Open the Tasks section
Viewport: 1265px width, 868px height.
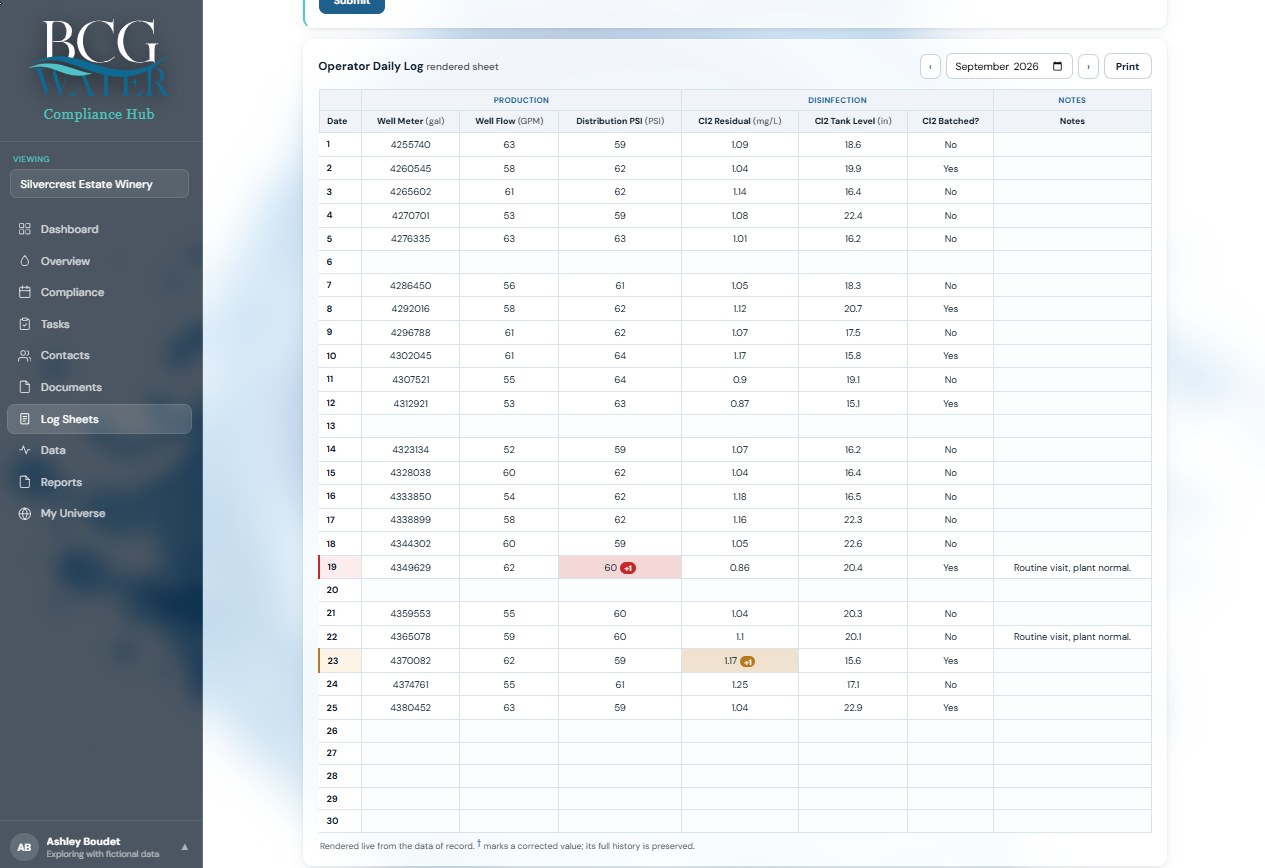pyautogui.click(x=99, y=324)
